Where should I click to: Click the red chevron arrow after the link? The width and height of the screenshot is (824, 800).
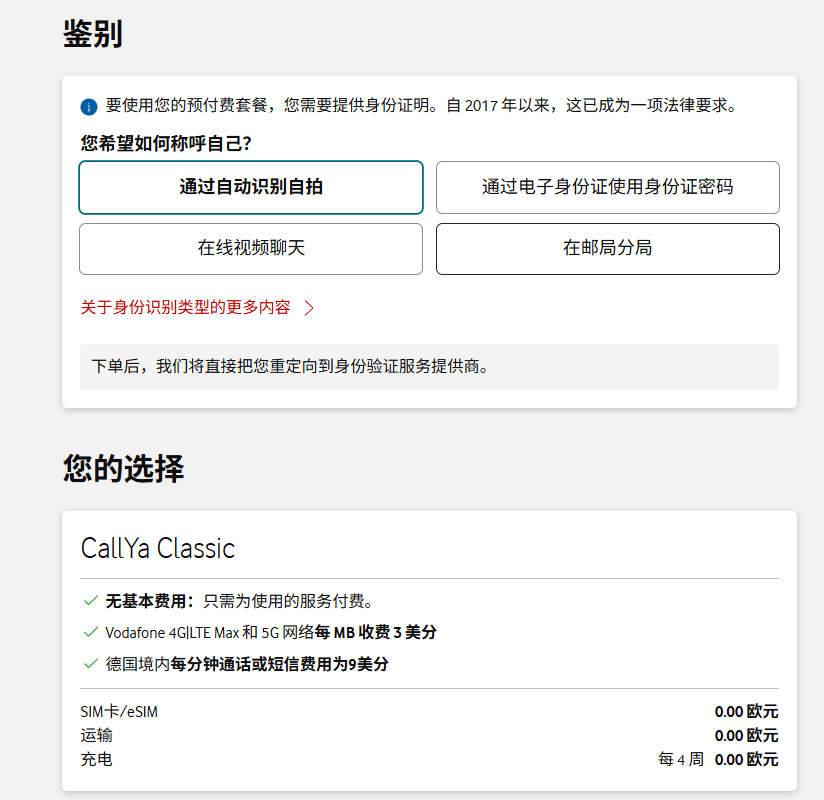tap(309, 308)
